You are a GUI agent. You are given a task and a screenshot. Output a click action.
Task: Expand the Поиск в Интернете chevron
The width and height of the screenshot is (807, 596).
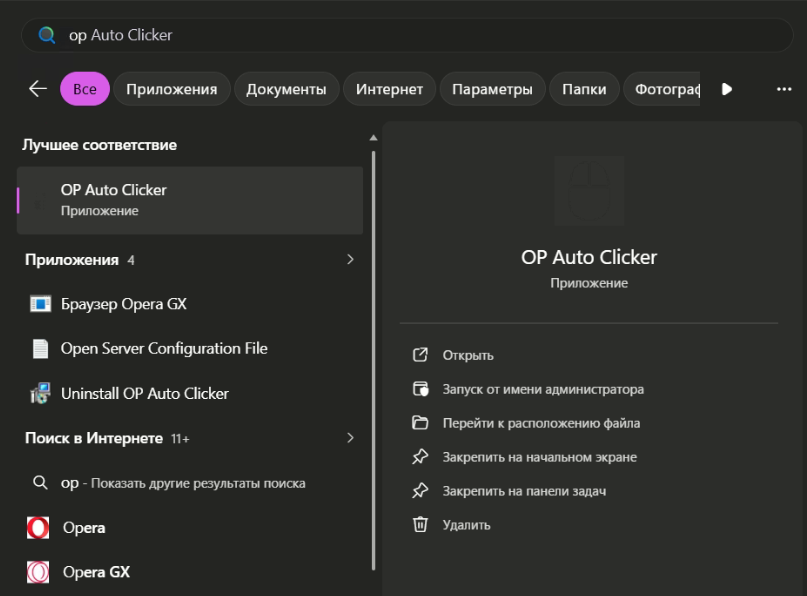350,438
